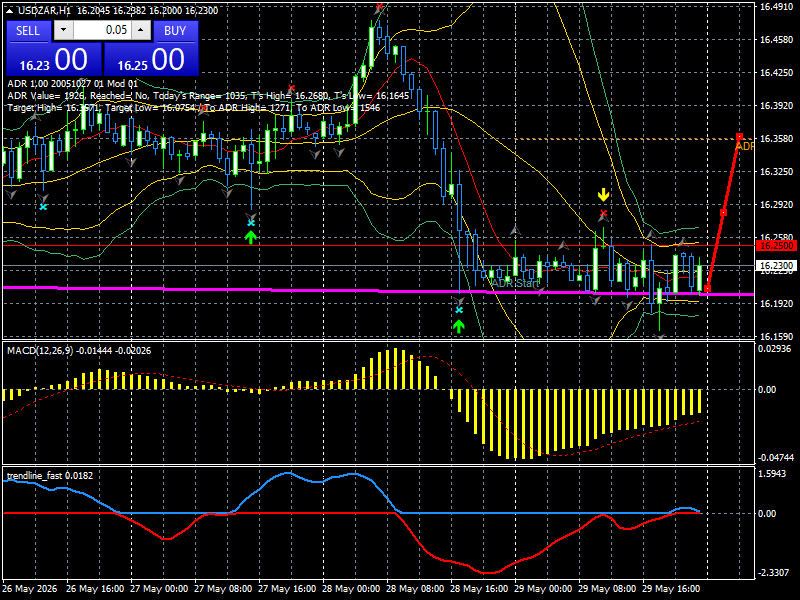Click the 16.2300 current price label
800x600 pixels.
777,266
